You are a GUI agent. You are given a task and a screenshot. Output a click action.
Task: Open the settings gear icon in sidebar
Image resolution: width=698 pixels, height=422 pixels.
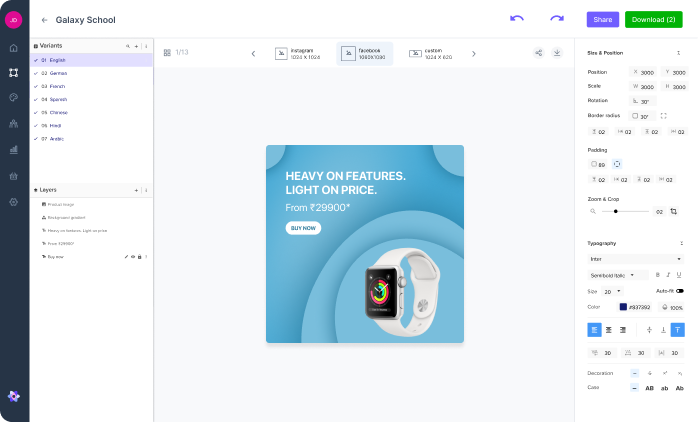tap(14, 202)
